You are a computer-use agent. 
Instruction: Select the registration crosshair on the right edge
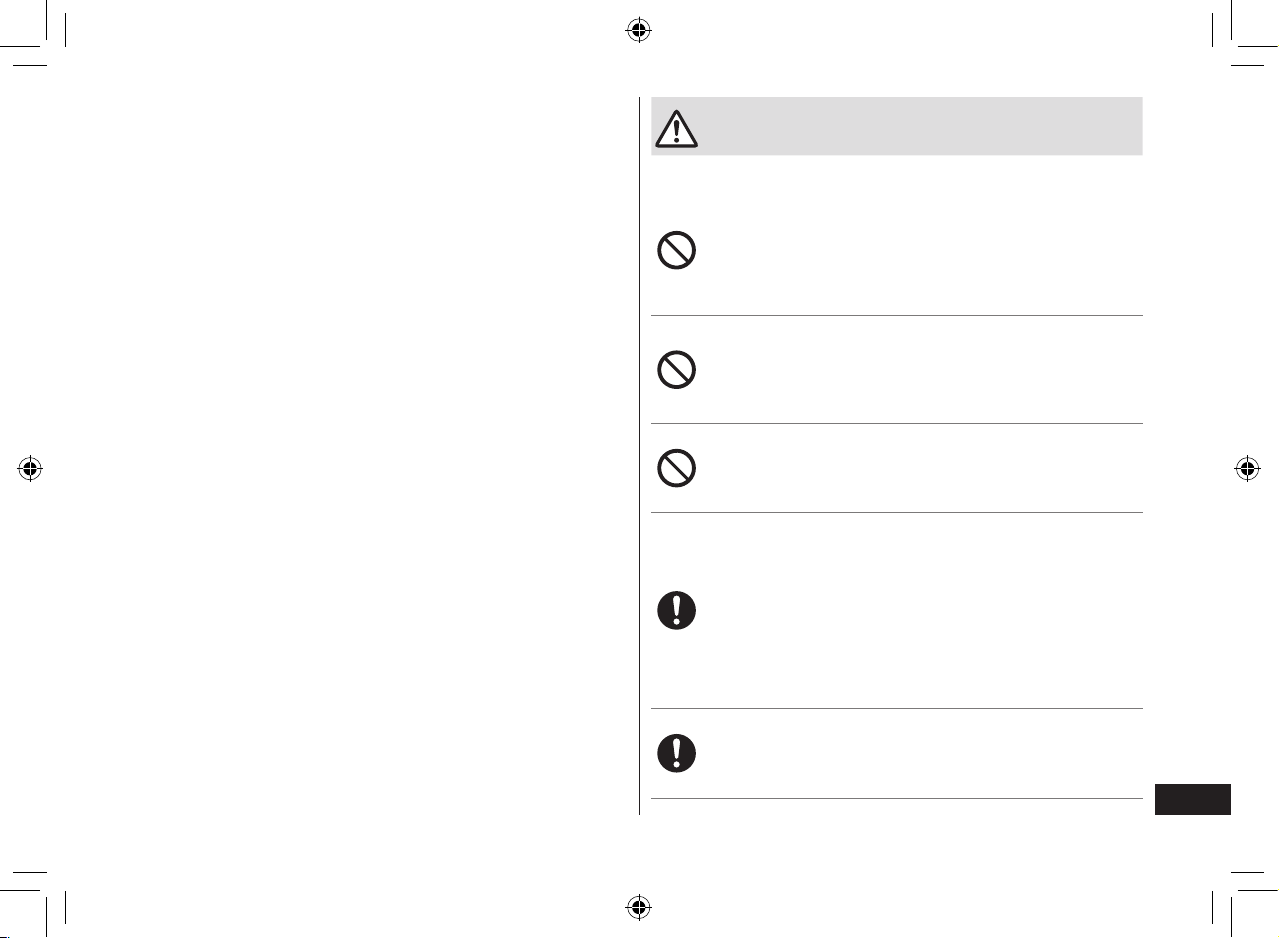click(x=1246, y=469)
